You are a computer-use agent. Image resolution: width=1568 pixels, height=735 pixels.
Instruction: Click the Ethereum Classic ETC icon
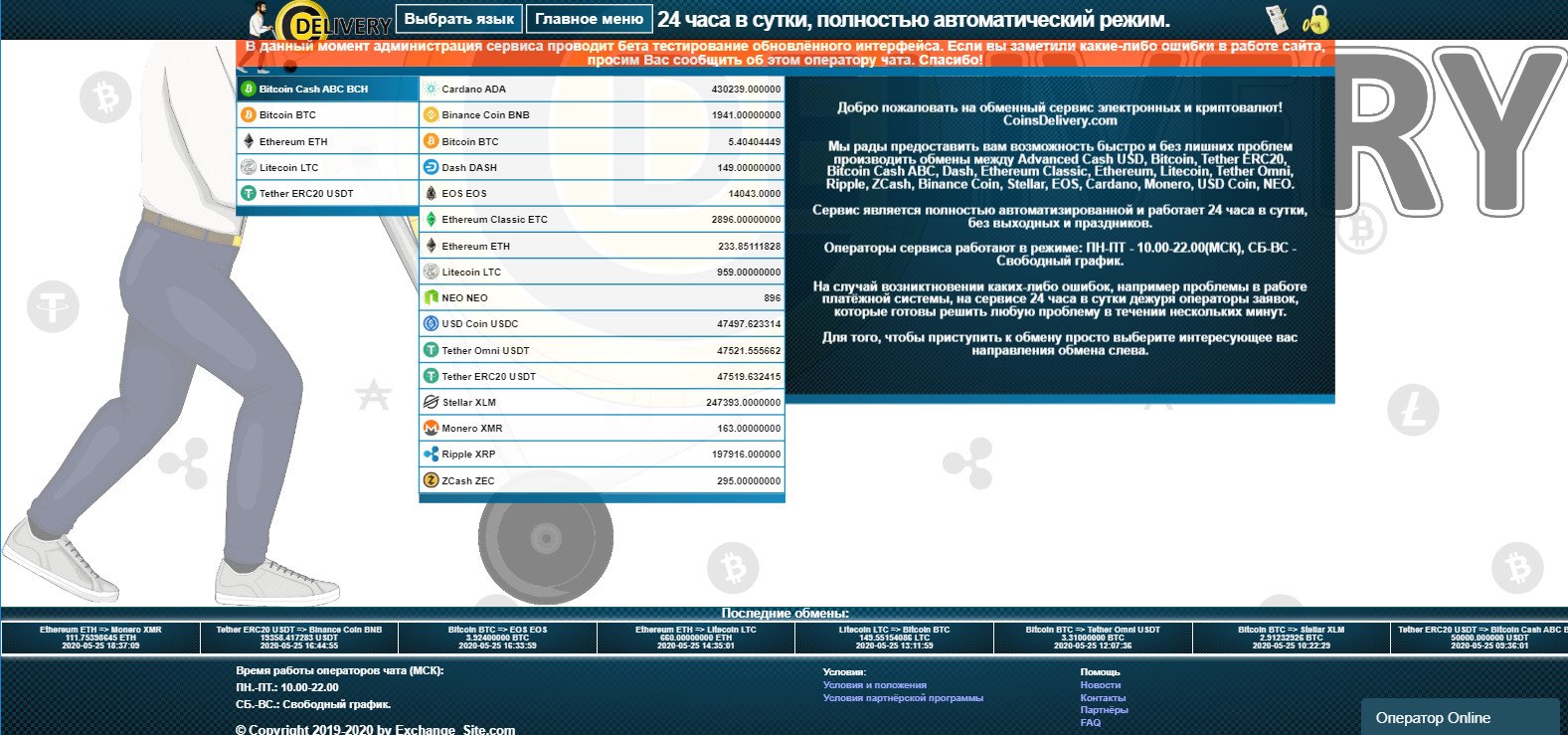[431, 219]
